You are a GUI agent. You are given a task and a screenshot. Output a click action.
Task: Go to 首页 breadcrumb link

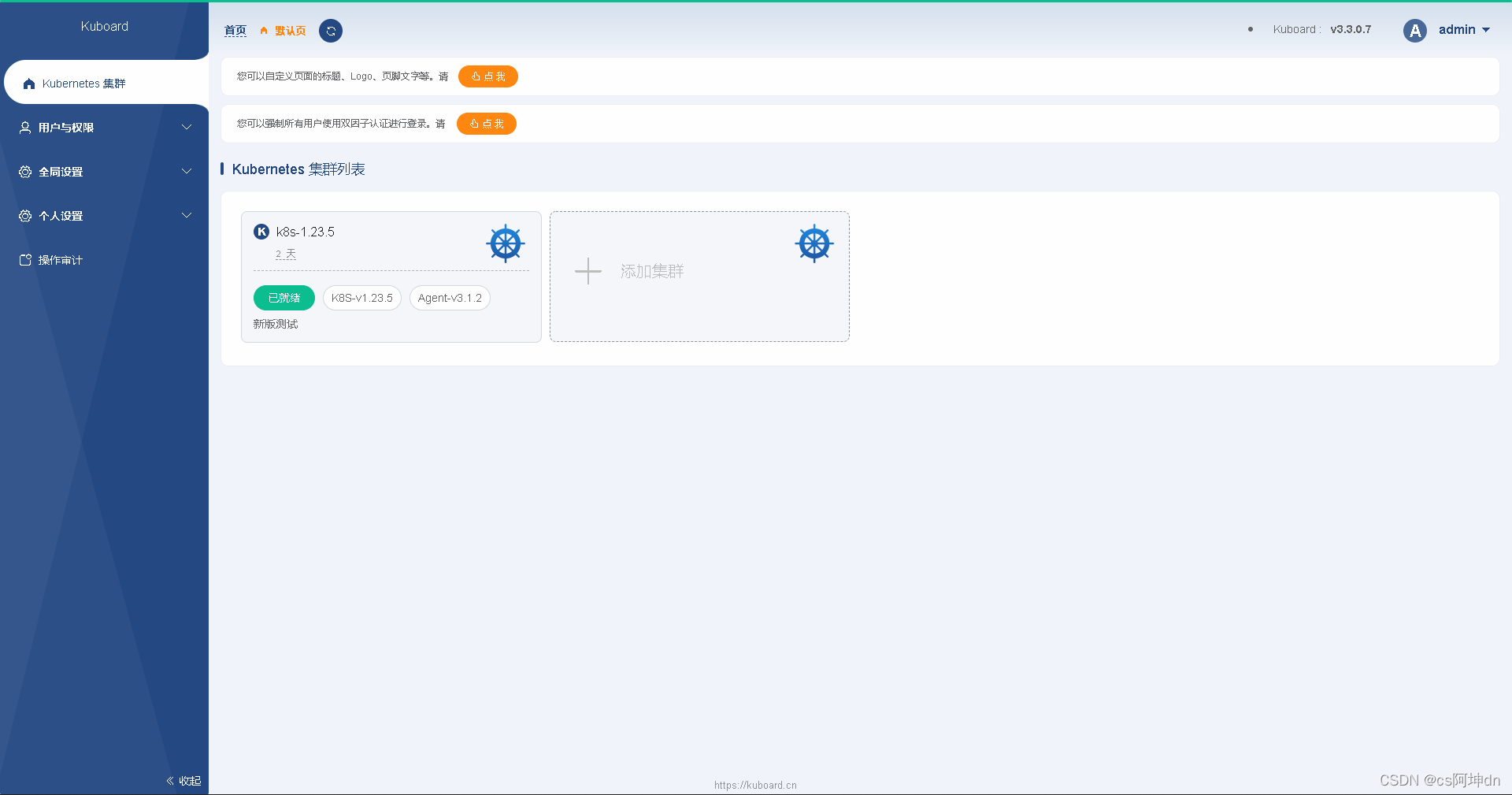pyautogui.click(x=235, y=31)
